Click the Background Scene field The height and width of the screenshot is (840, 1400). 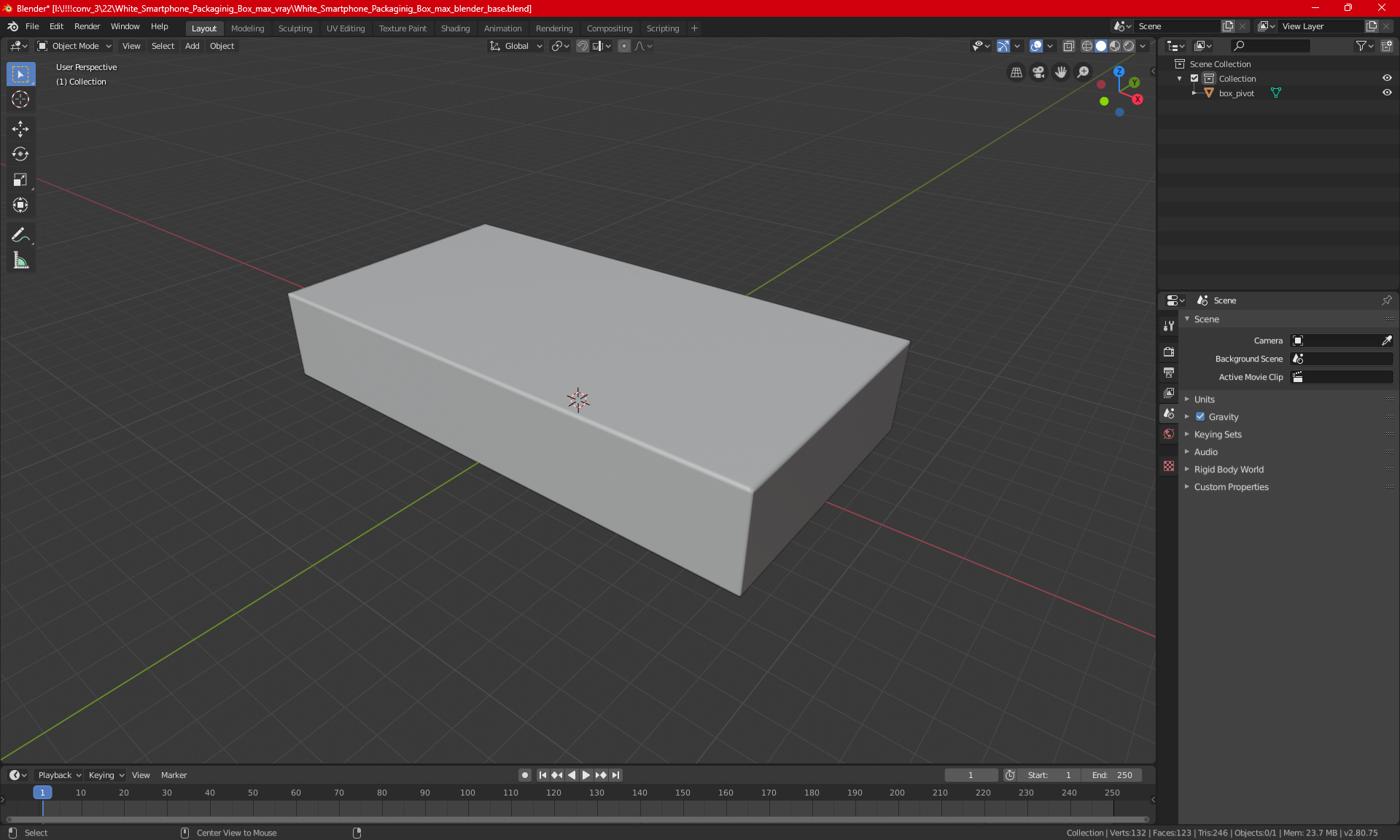coord(1342,359)
